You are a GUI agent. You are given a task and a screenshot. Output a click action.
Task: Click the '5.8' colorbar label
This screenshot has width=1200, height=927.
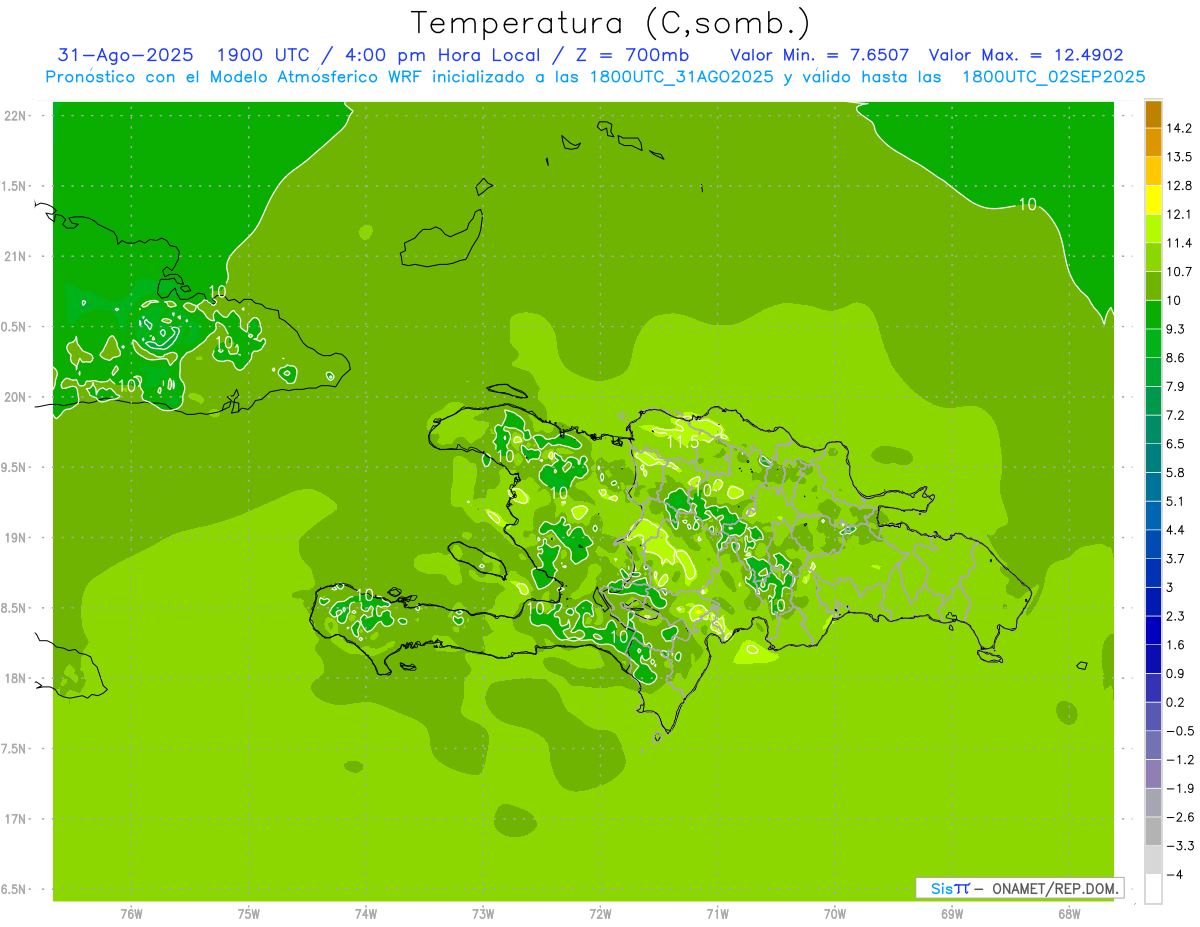pyautogui.click(x=1176, y=472)
